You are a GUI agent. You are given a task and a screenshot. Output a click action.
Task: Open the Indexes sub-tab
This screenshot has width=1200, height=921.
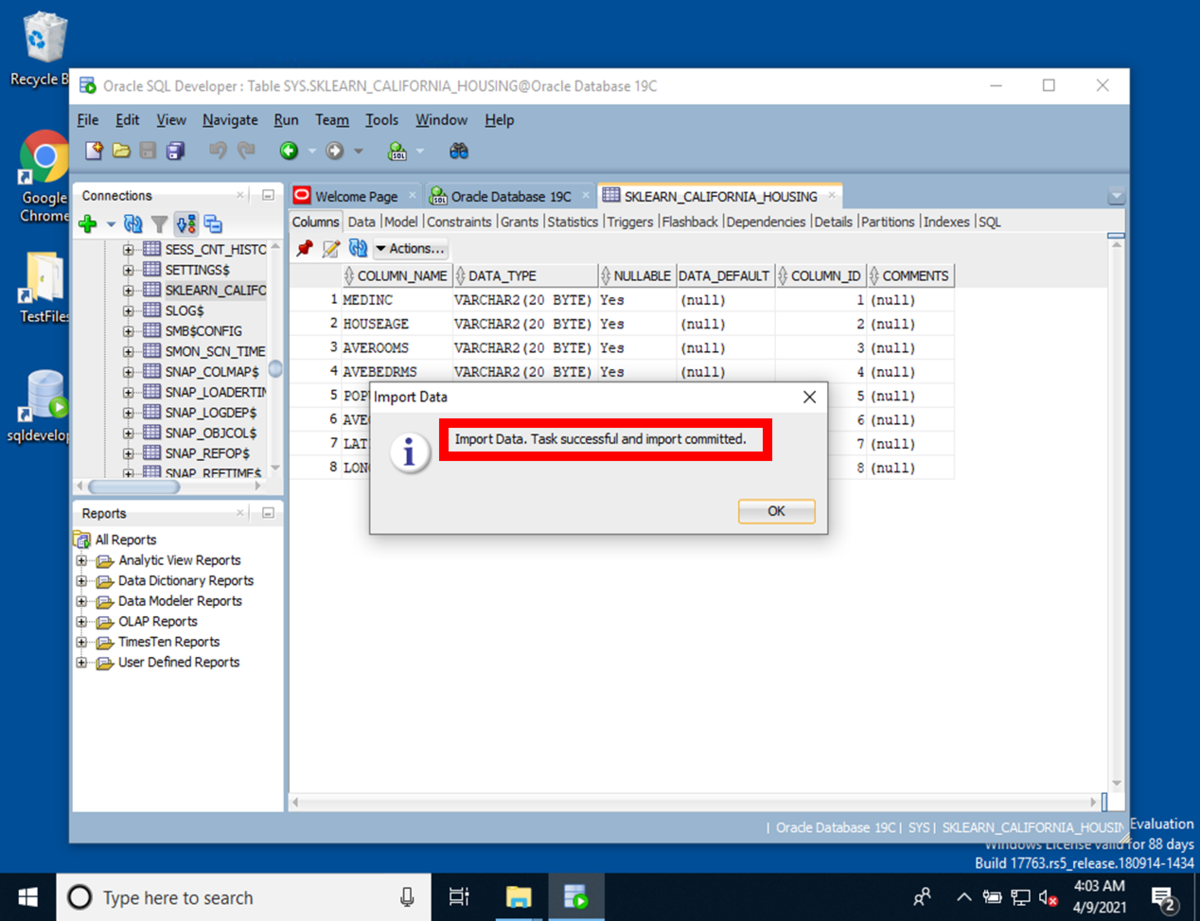tap(947, 222)
